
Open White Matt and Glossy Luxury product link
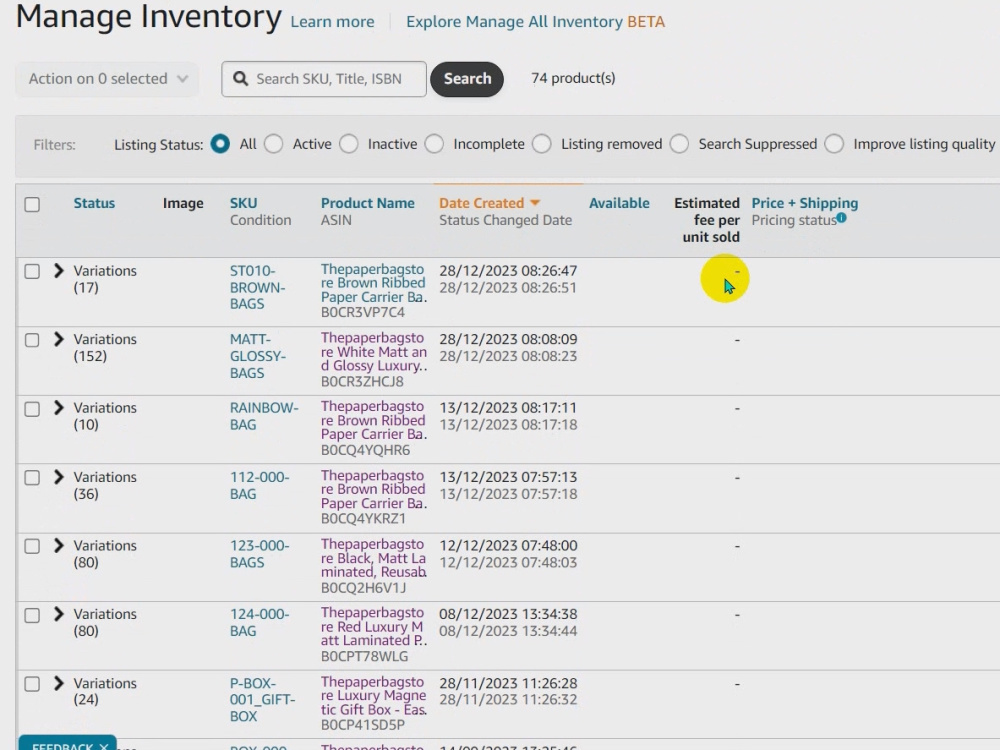374,352
